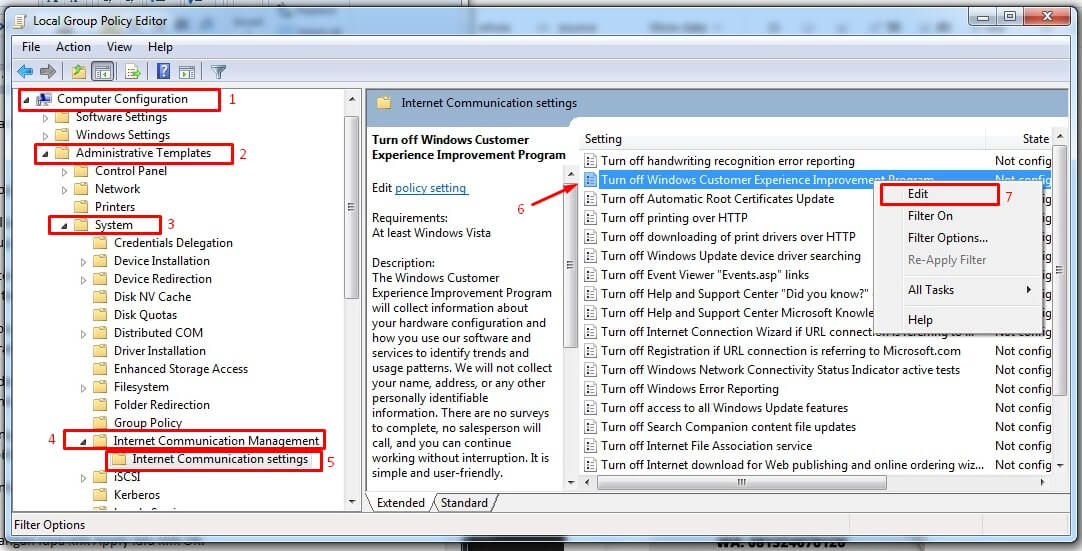
Task: Click the Back arrow toolbar icon
Action: click(x=26, y=71)
